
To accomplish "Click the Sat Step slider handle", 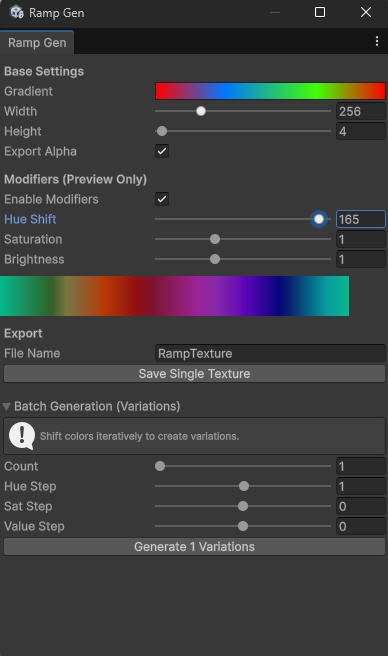I will 243,506.
